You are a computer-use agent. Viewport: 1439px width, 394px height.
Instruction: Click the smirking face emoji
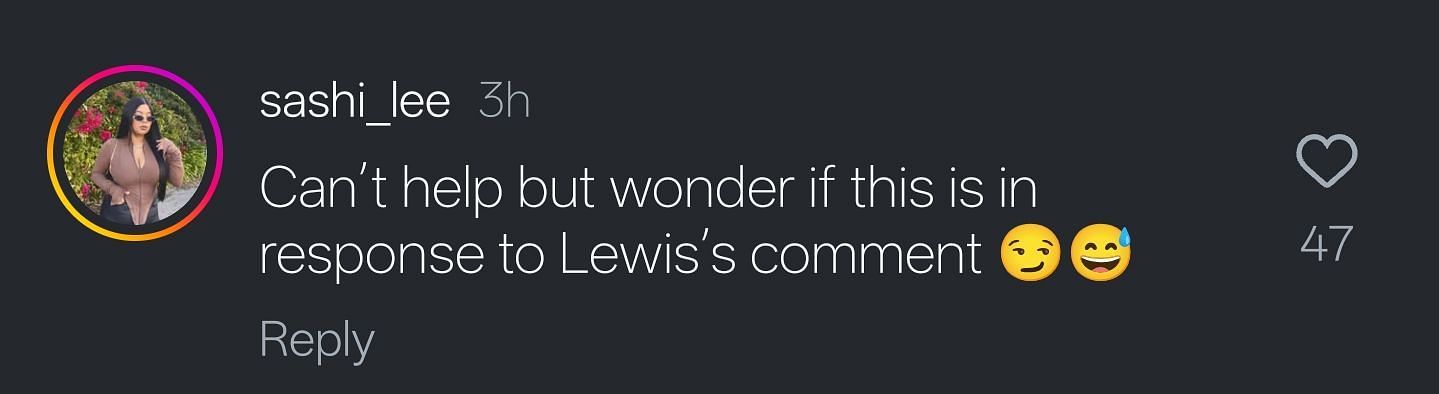(x=1030, y=256)
